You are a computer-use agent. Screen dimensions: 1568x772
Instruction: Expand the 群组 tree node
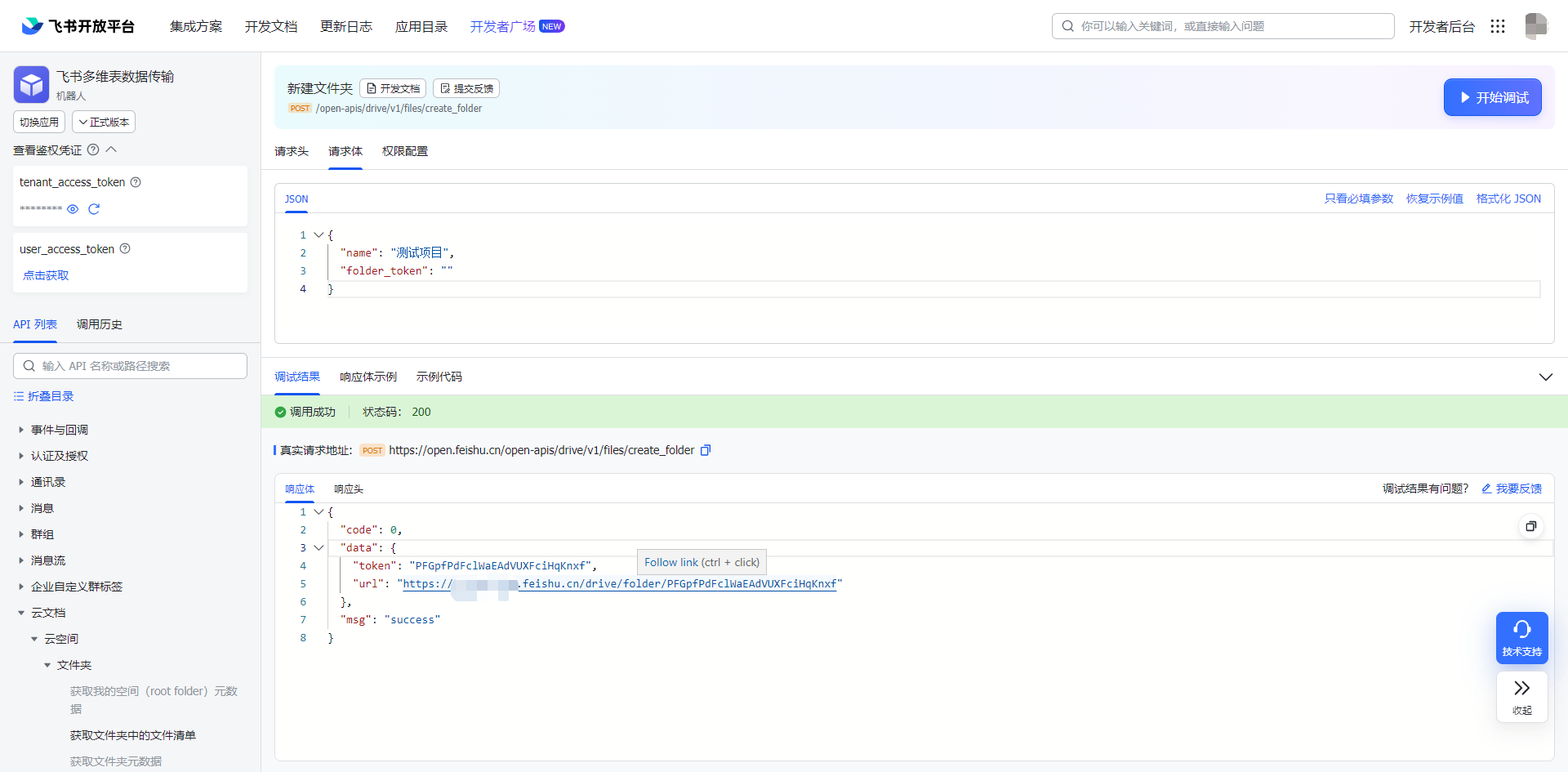[x=21, y=534]
